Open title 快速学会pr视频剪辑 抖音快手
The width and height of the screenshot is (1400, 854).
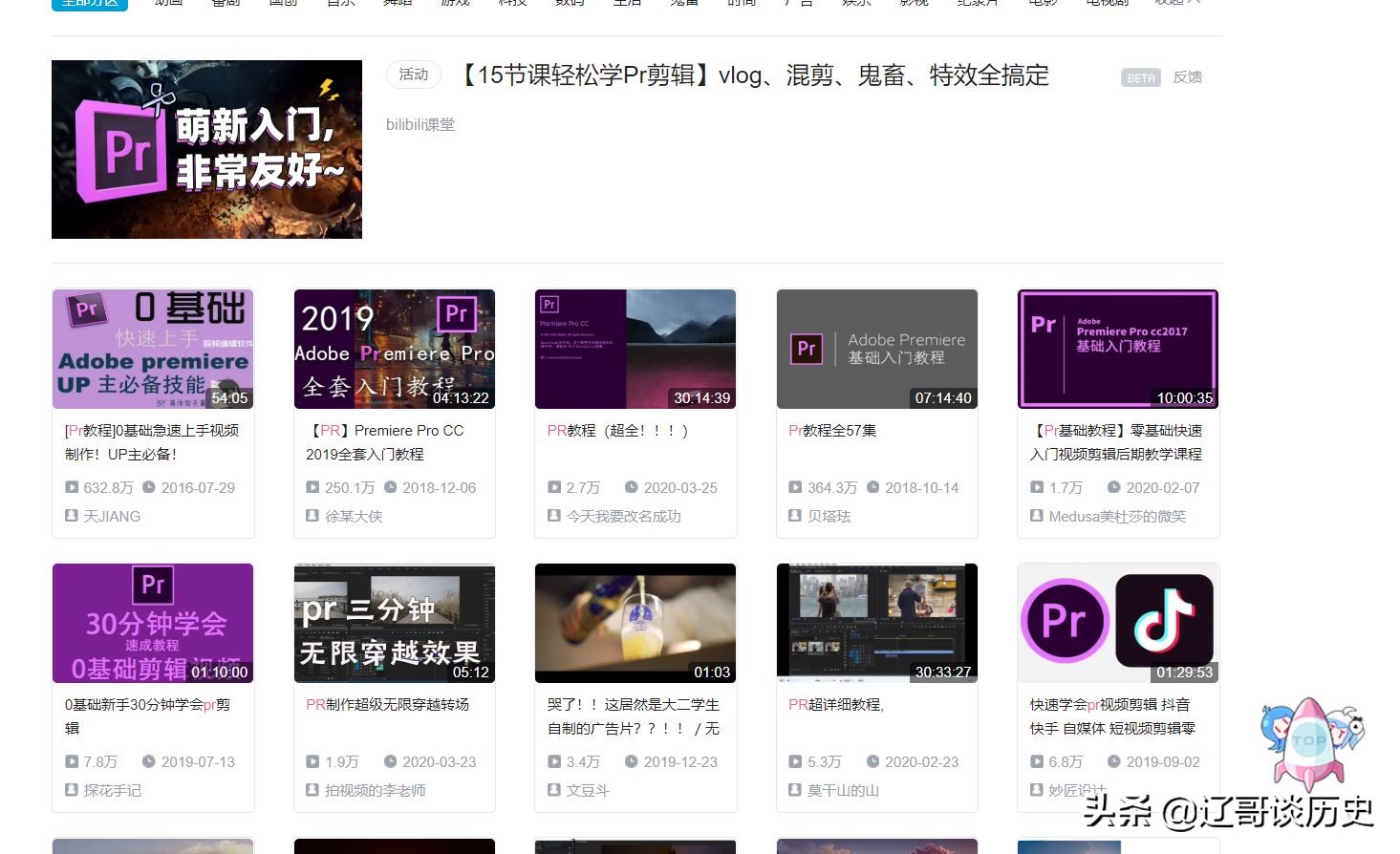tap(1112, 716)
